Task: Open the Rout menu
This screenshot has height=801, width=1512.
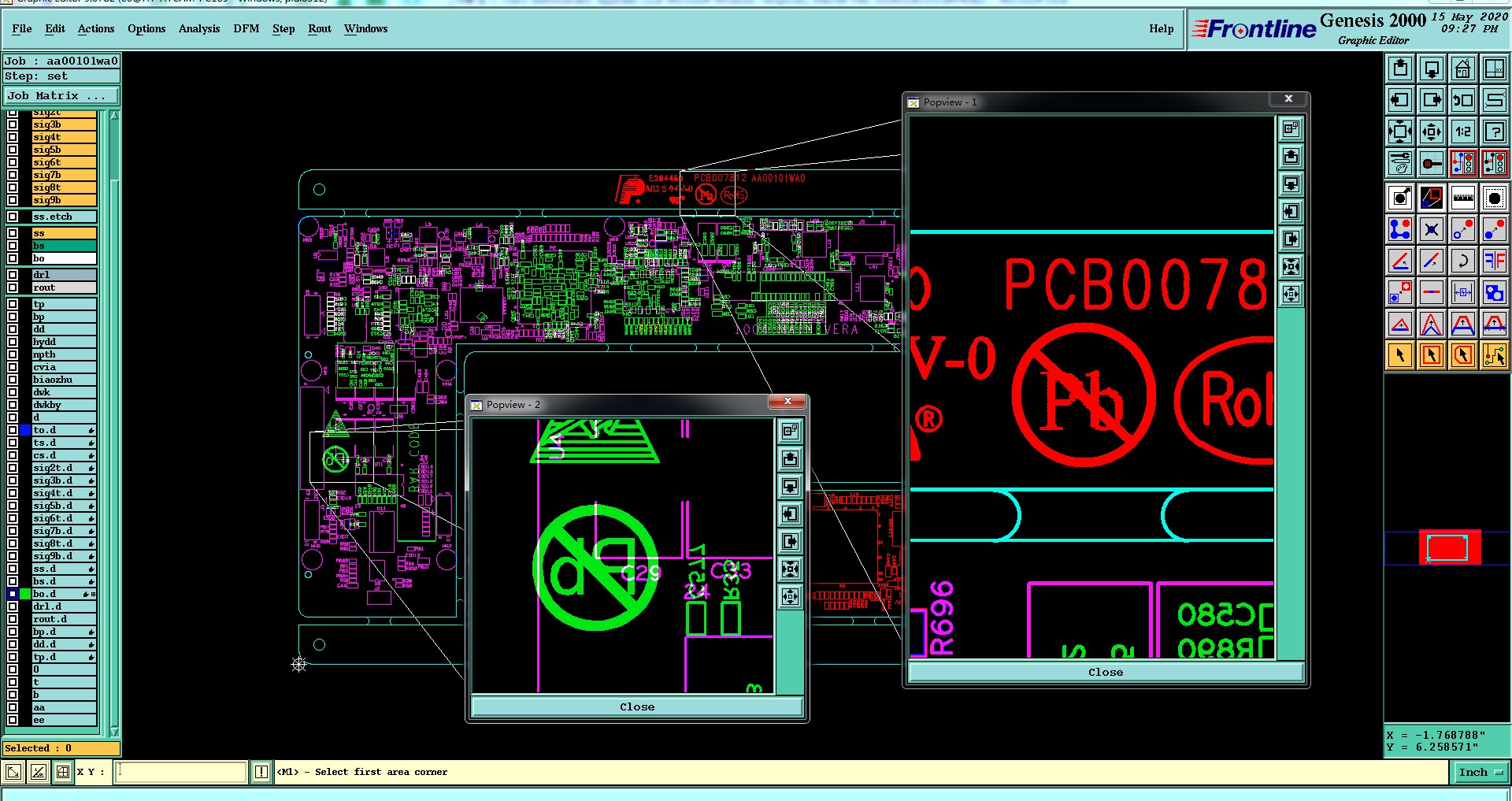Action: (x=320, y=28)
